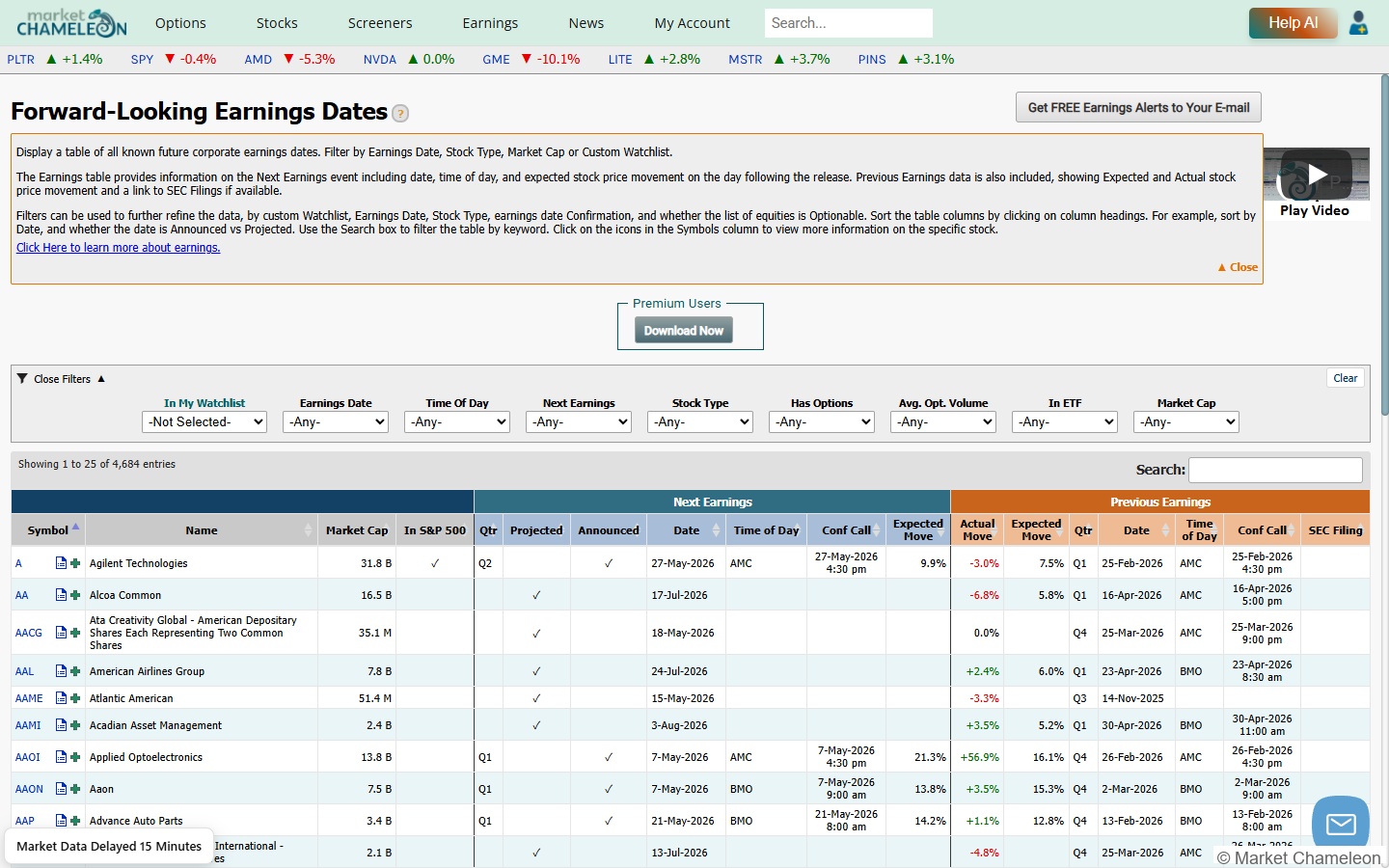Open the Time Of Day filter dropdown
The image size is (1389, 868).
point(457,422)
